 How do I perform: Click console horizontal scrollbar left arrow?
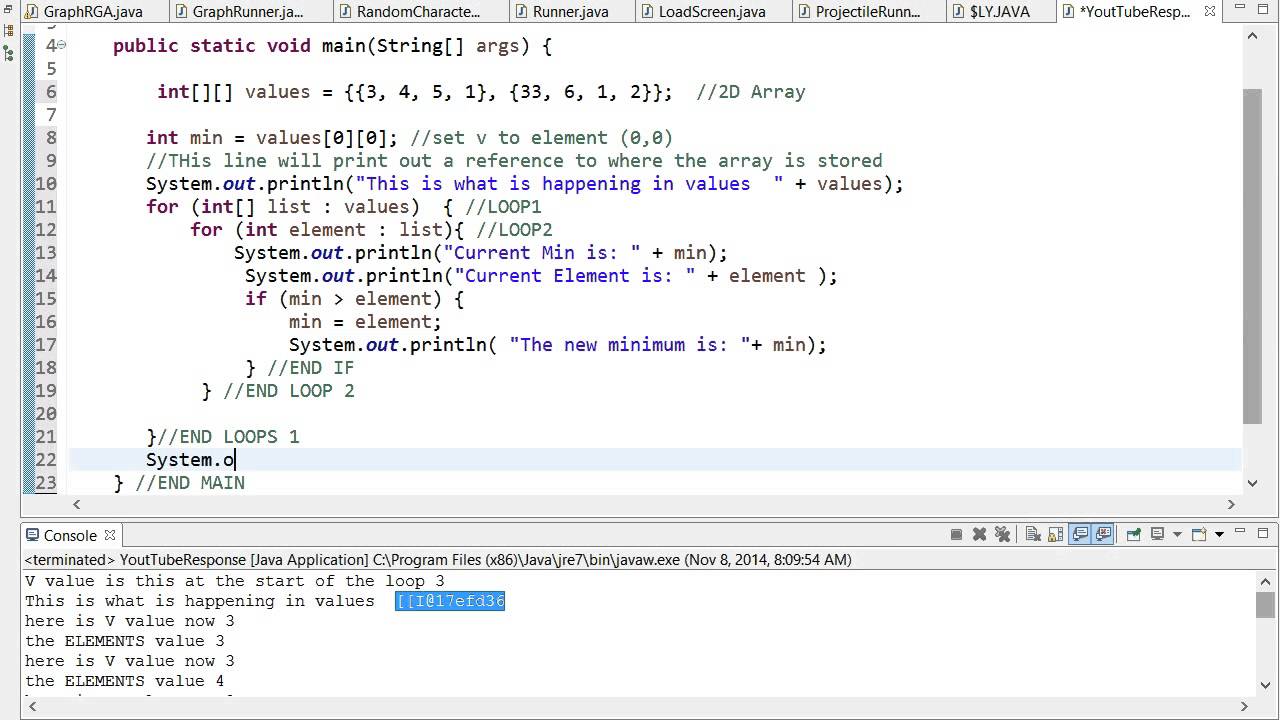coord(33,706)
